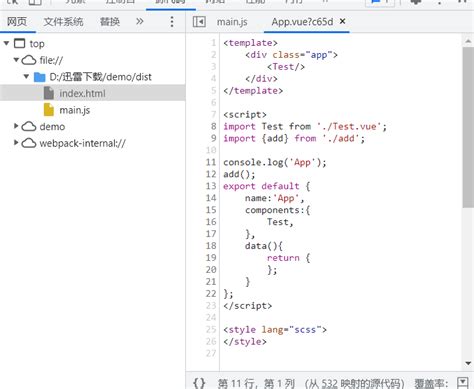The height and width of the screenshot is (389, 474).
Task: Click './add' in the import line
Action: 340,138
